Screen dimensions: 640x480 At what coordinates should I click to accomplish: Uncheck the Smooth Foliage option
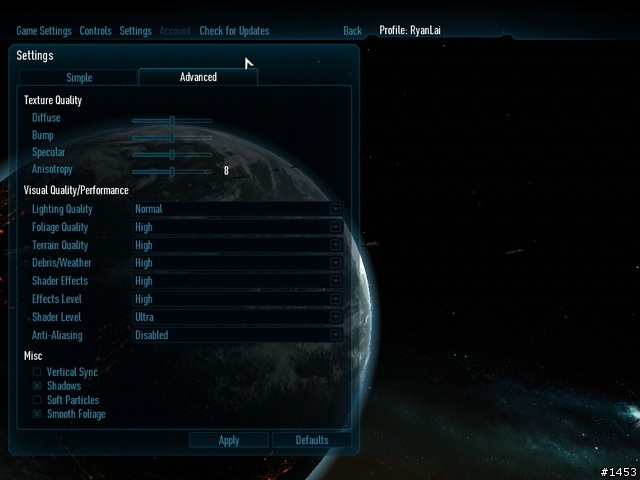coord(37,414)
